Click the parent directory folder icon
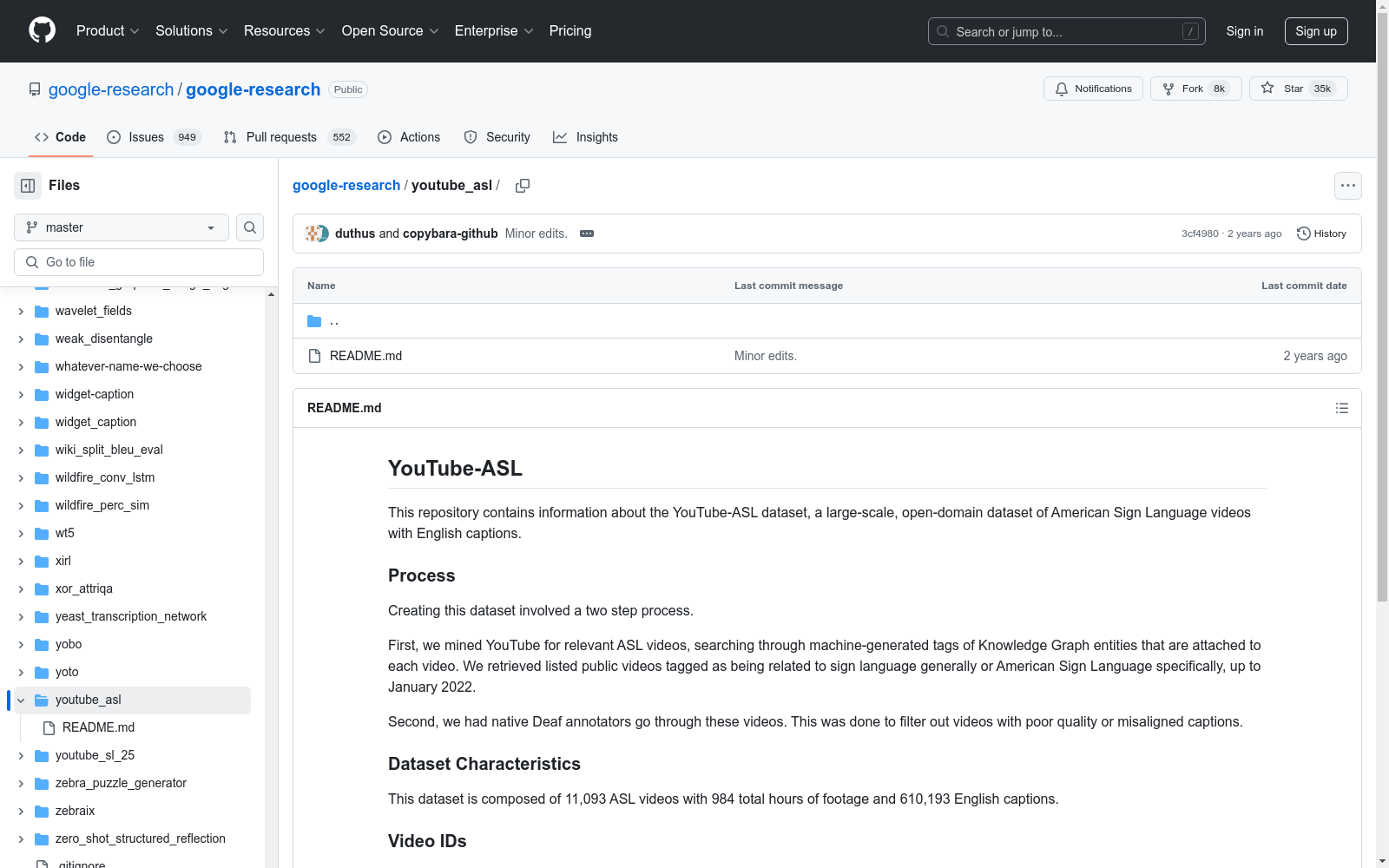Viewport: 1389px width, 868px height. 314,321
